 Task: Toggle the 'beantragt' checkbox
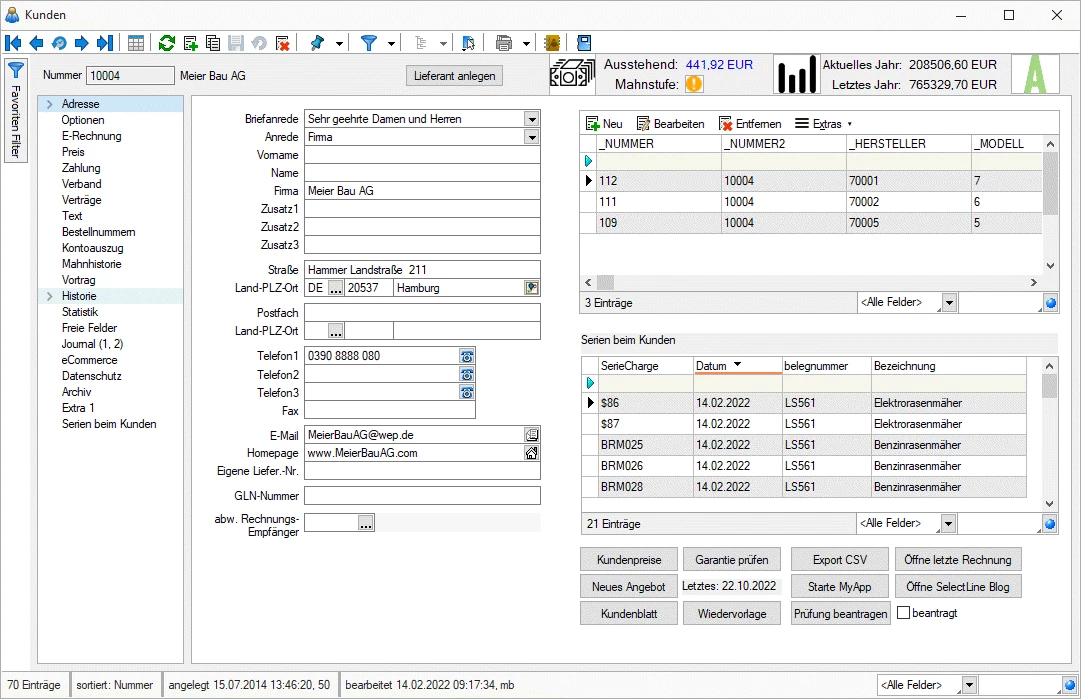[904, 613]
